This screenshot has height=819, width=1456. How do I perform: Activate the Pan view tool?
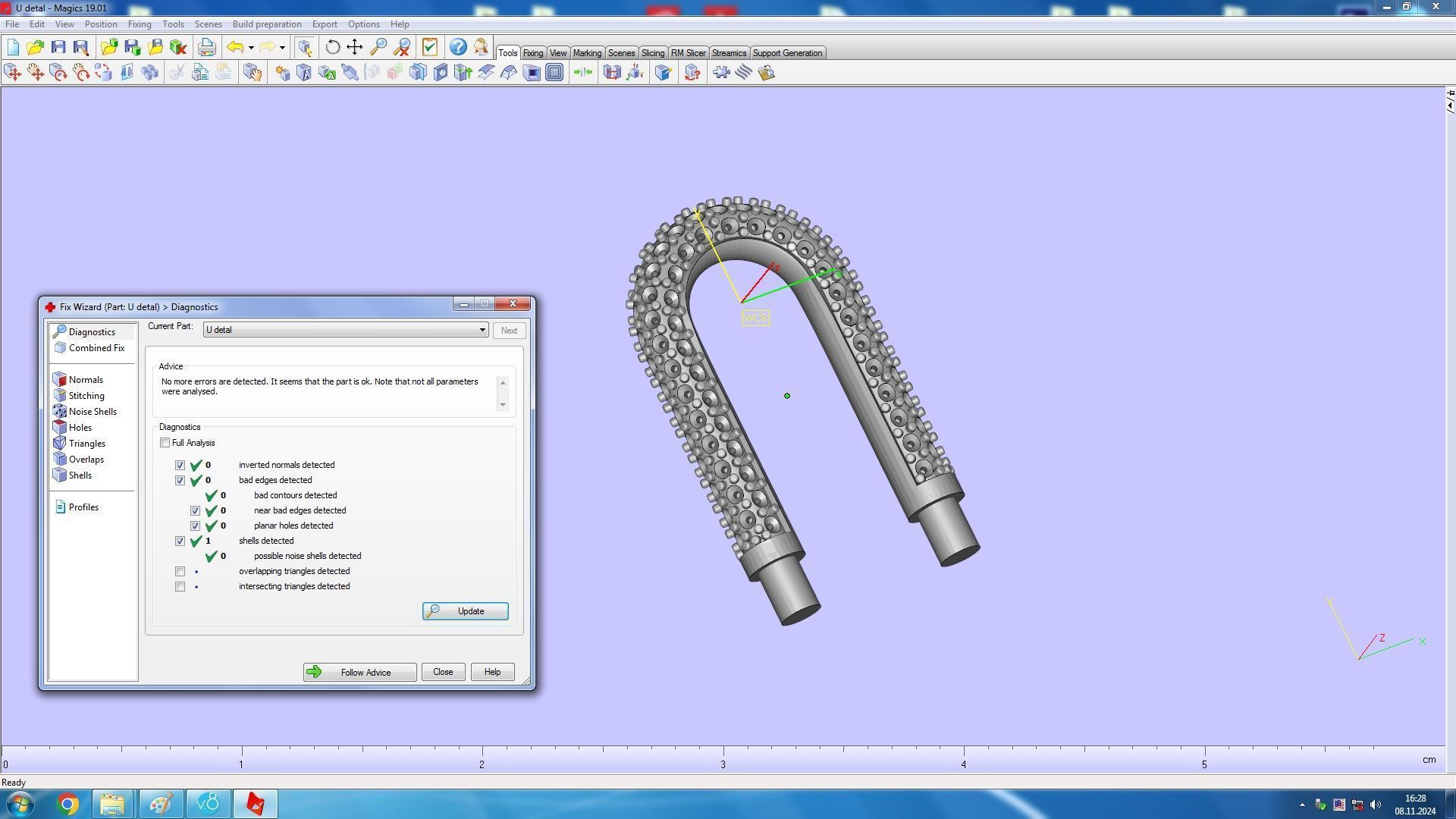pos(355,48)
